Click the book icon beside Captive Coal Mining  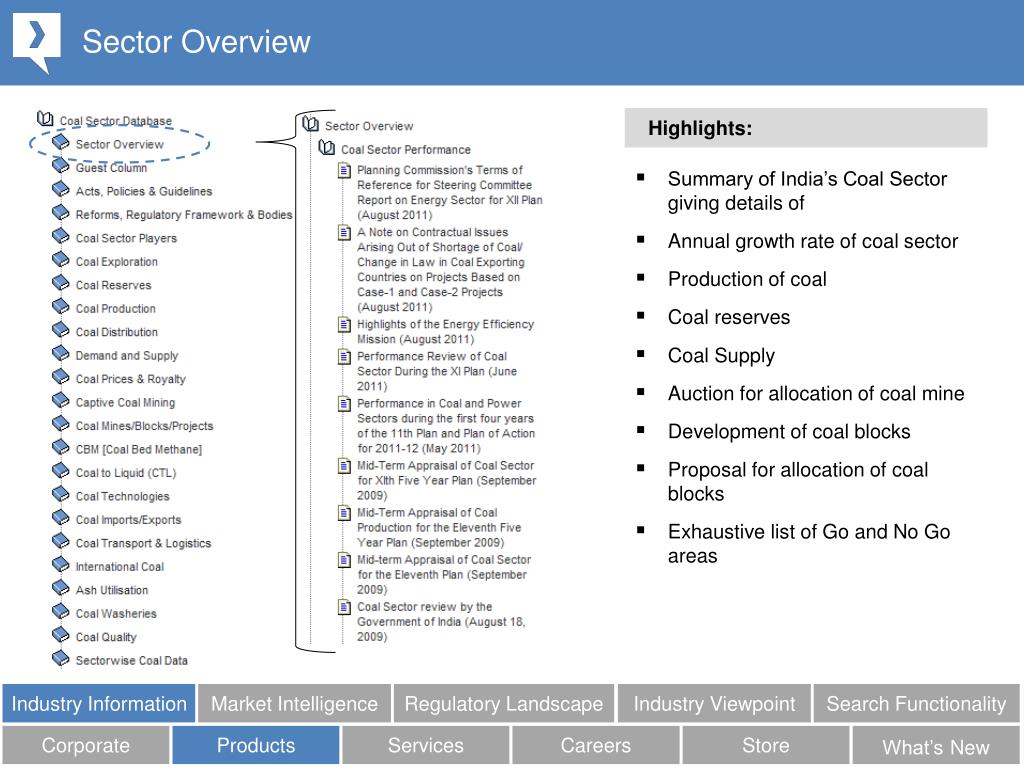pos(61,401)
